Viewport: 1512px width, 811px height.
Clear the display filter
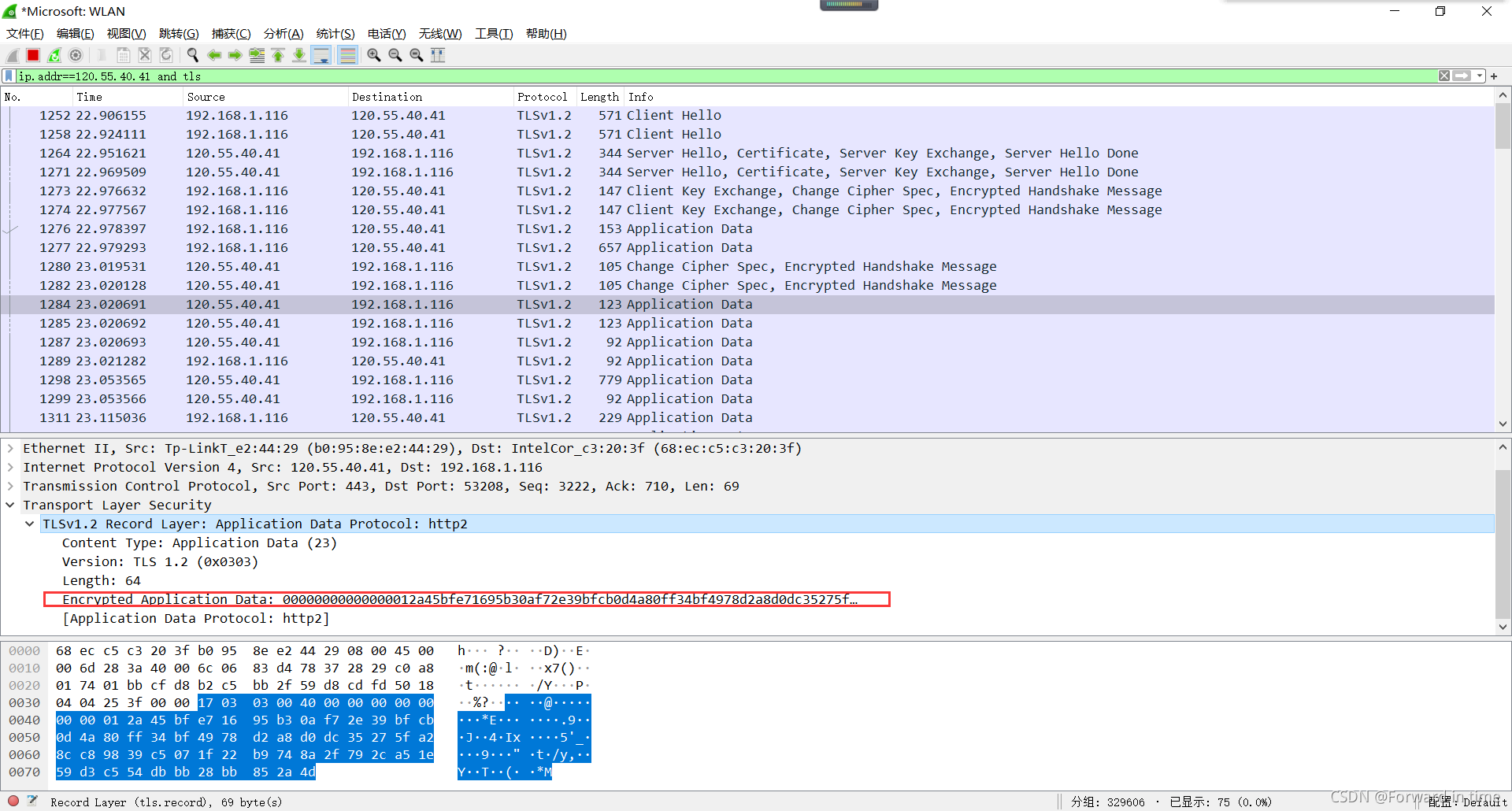(x=1444, y=76)
